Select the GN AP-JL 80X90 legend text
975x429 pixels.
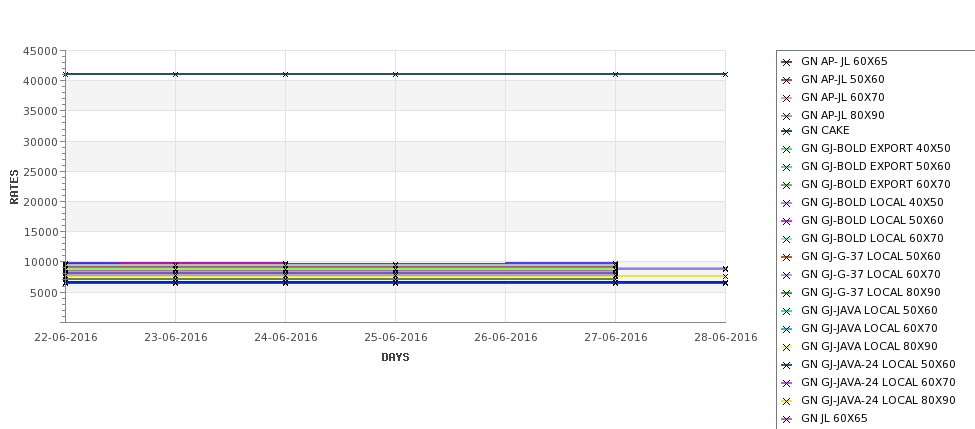843,116
